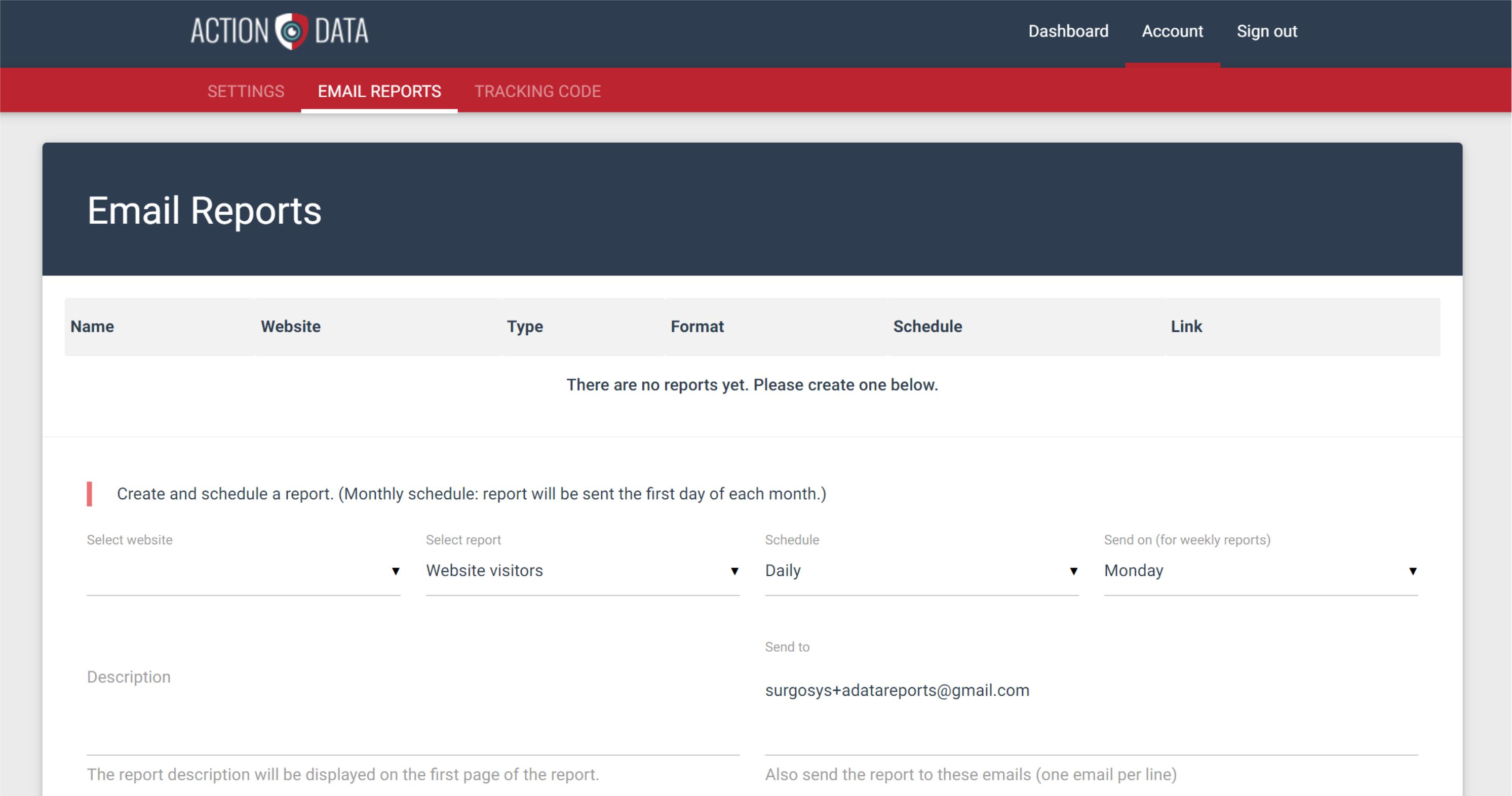This screenshot has height=796, width=1512.
Task: Open the Select website dropdown
Action: click(244, 571)
